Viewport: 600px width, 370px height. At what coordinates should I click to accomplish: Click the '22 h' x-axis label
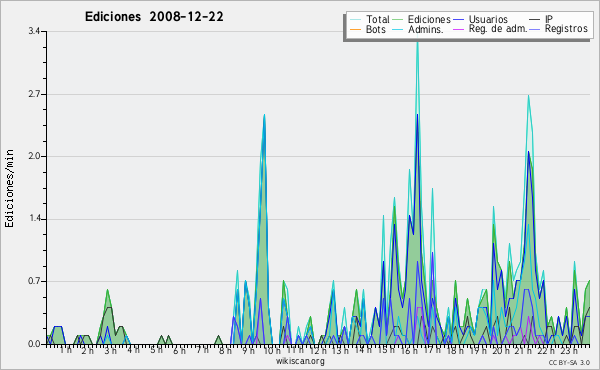(546, 350)
